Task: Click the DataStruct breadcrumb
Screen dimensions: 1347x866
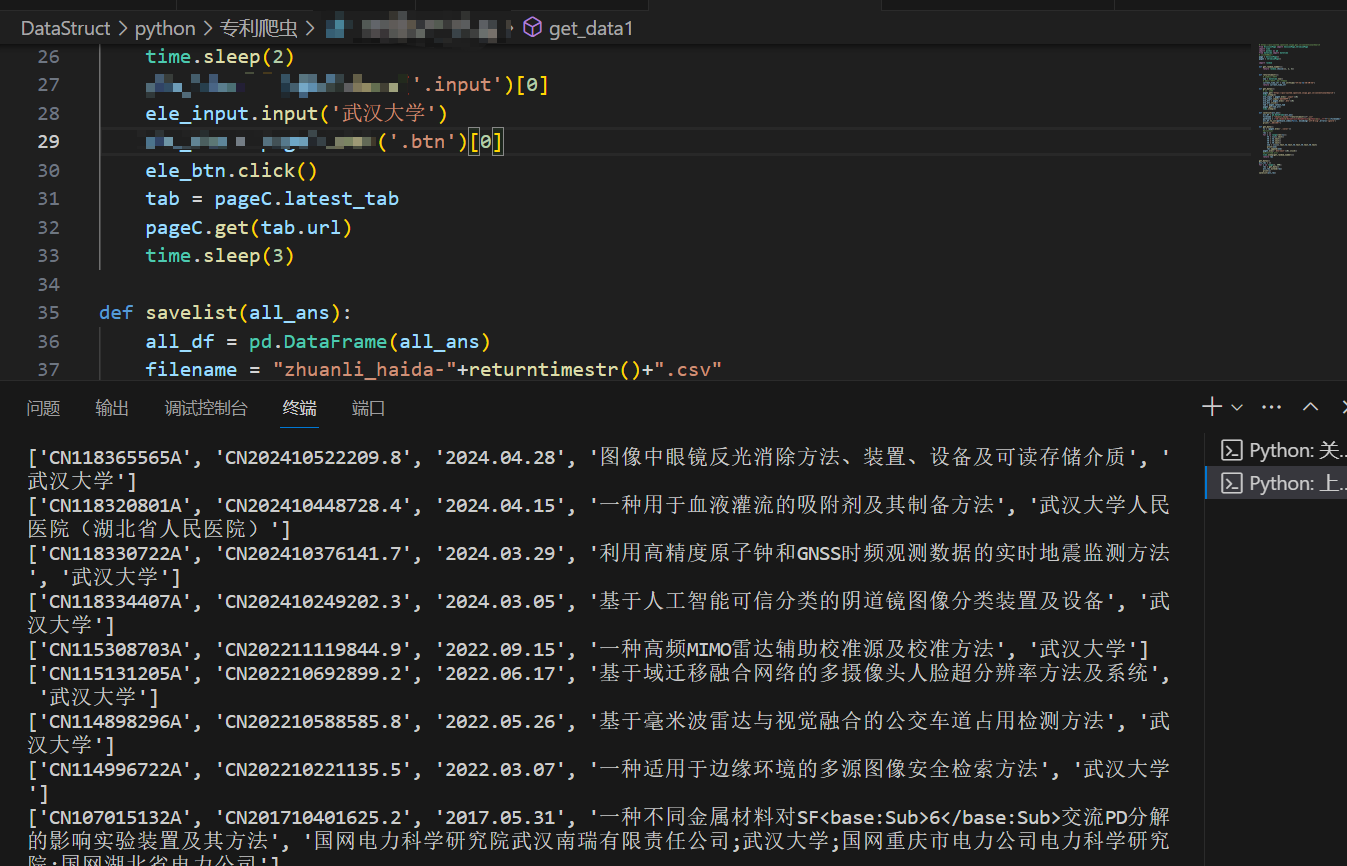Action: pyautogui.click(x=65, y=28)
